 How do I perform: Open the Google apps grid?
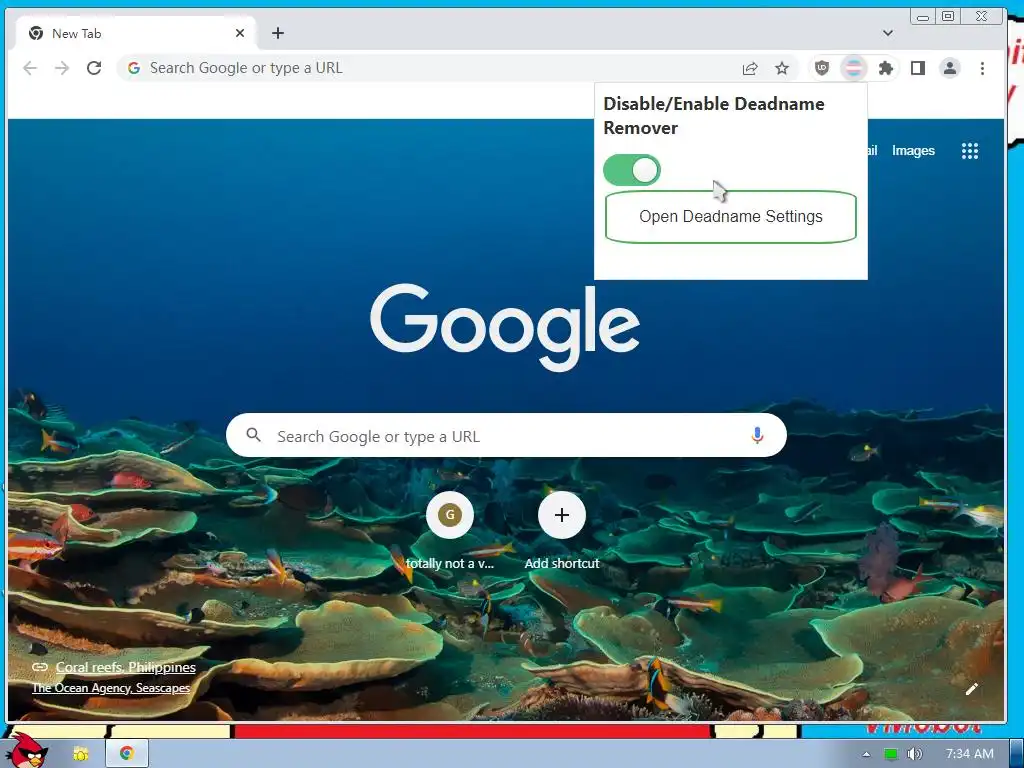point(970,151)
